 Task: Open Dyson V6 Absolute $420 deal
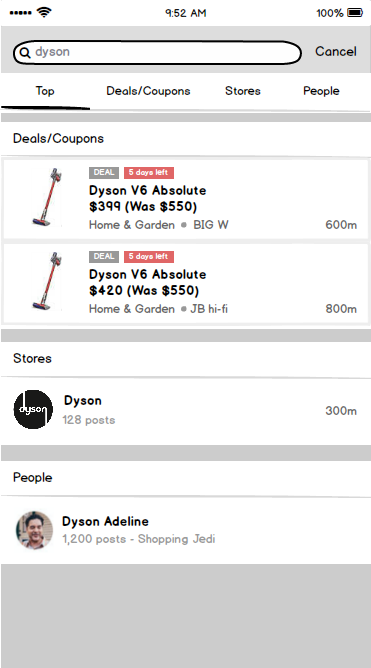click(x=186, y=283)
